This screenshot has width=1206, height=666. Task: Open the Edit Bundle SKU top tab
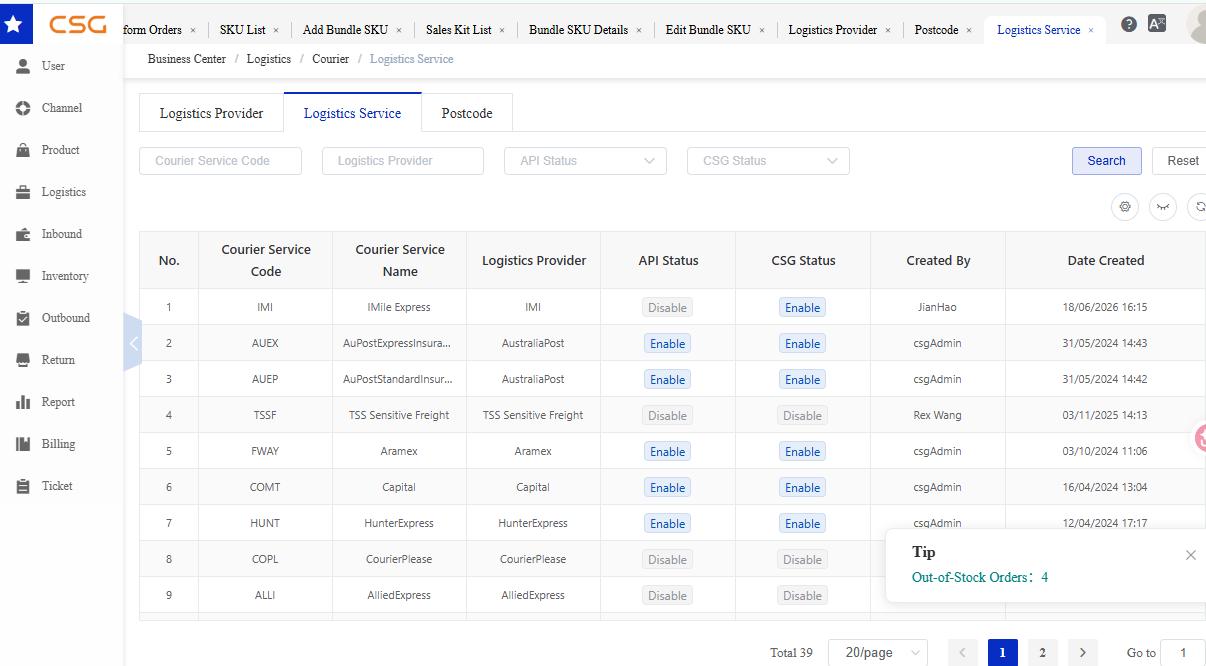point(708,30)
